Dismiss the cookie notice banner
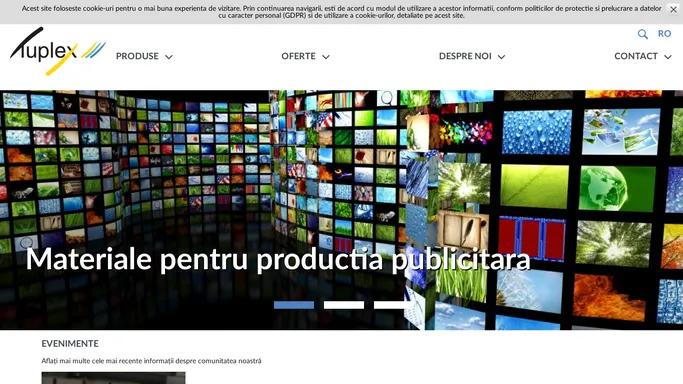The height and width of the screenshot is (384, 683). pos(673,9)
